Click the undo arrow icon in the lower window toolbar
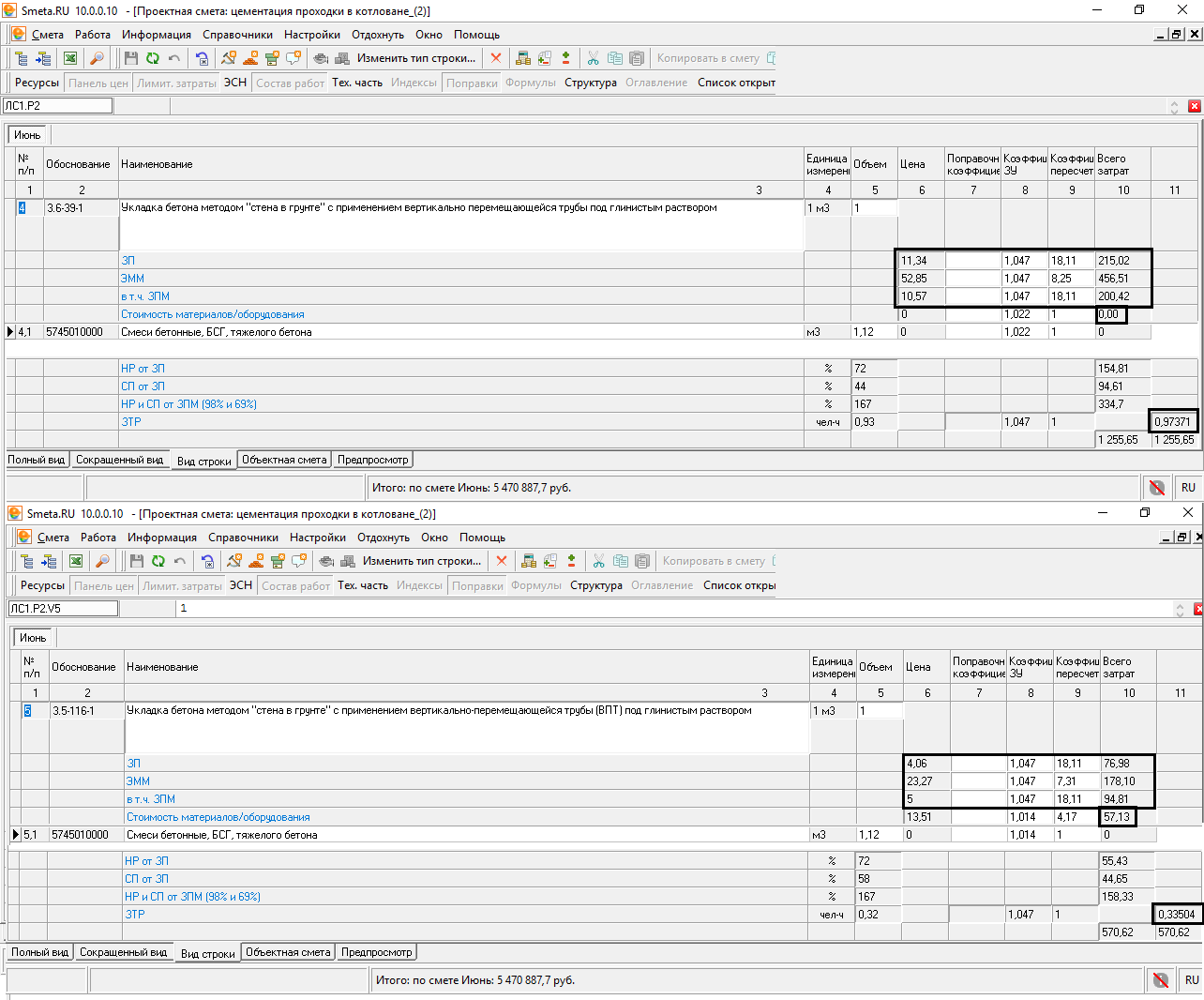The height and width of the screenshot is (1000, 1204). coord(180,561)
